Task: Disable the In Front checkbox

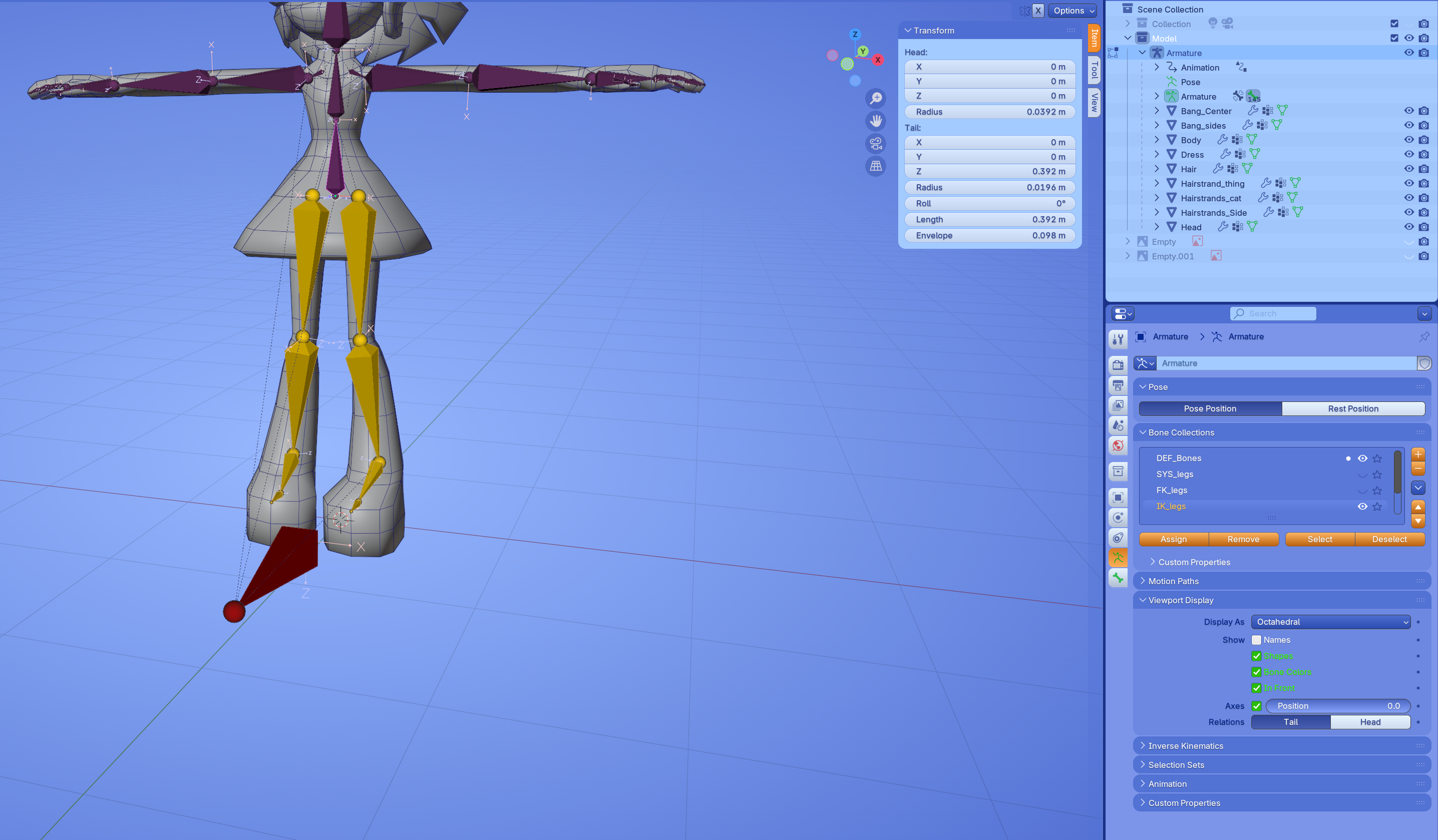Action: [1257, 688]
